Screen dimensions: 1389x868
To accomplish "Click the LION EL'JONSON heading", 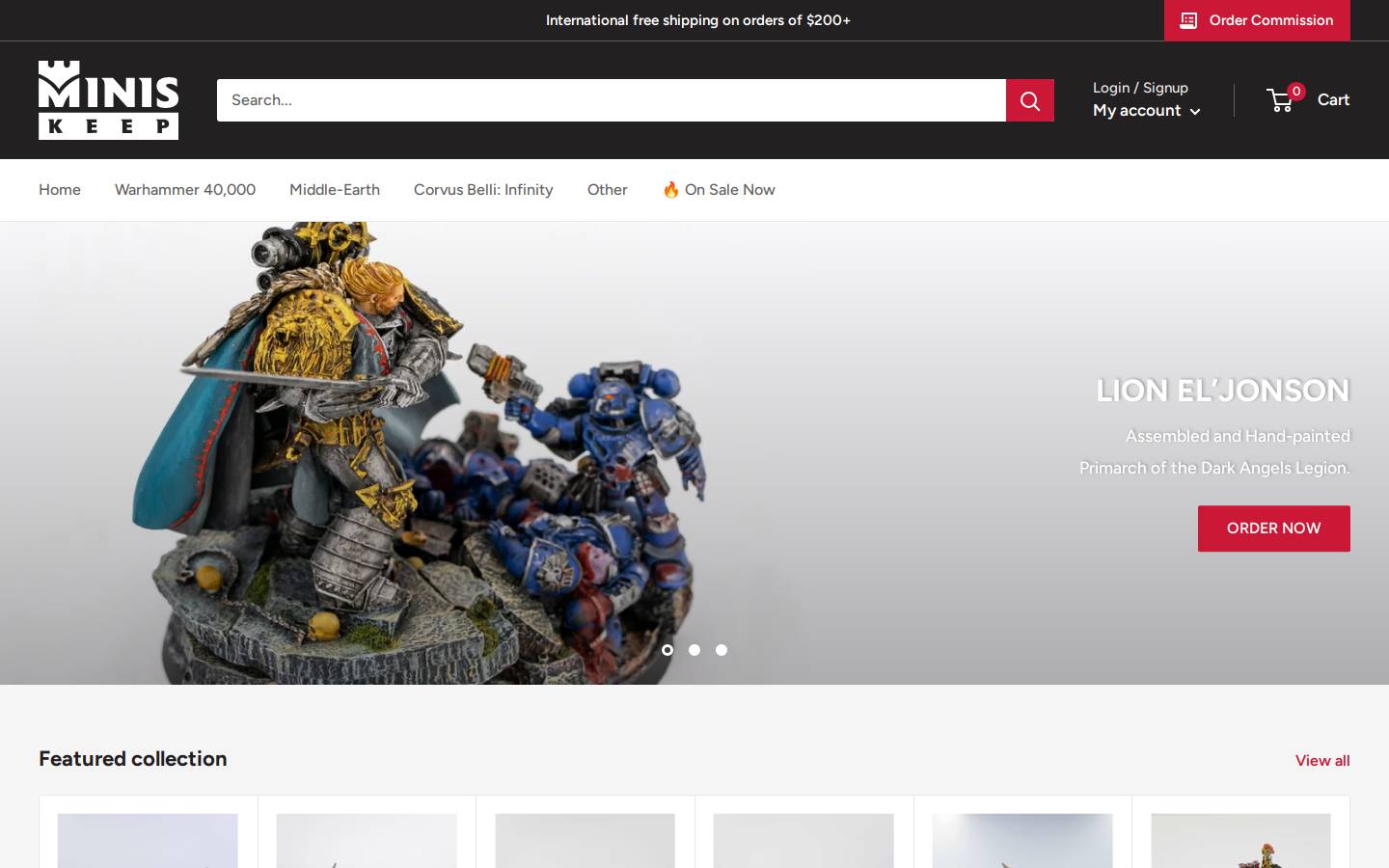I will tap(1222, 391).
